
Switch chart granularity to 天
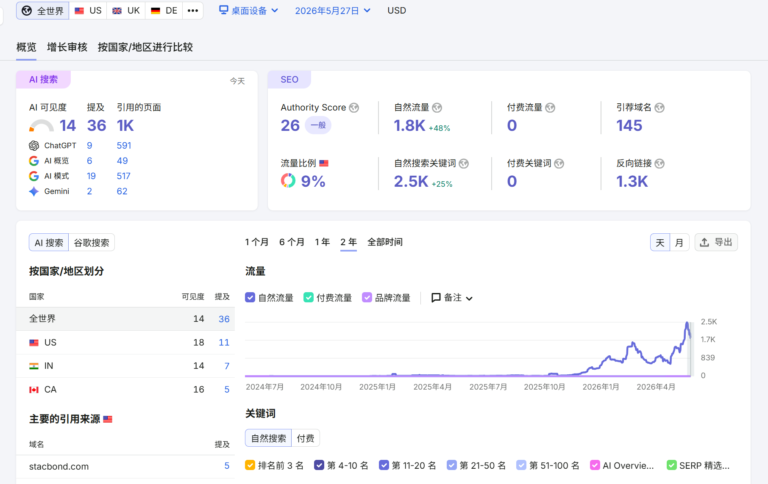tap(660, 242)
